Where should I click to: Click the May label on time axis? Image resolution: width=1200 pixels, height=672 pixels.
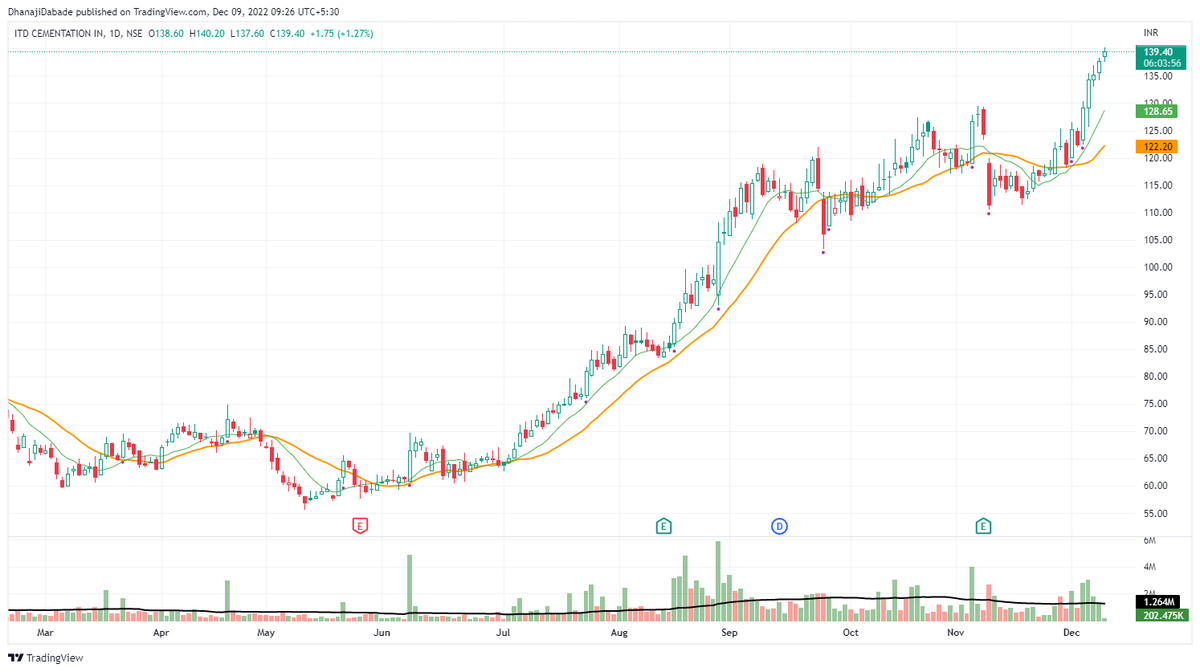point(266,633)
